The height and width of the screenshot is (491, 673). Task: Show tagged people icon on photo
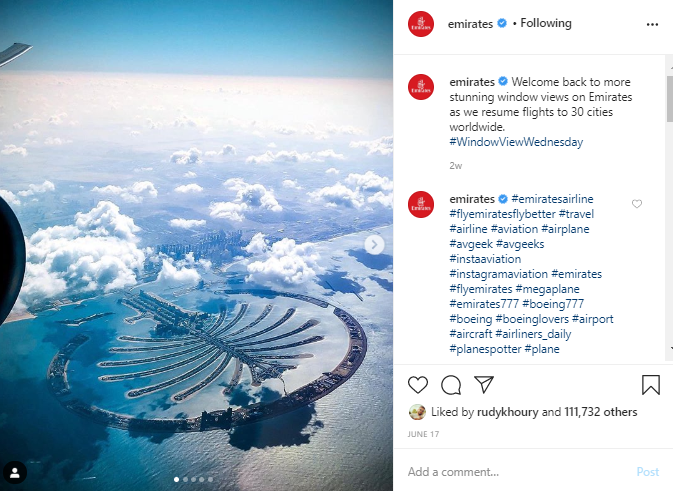click(x=15, y=473)
